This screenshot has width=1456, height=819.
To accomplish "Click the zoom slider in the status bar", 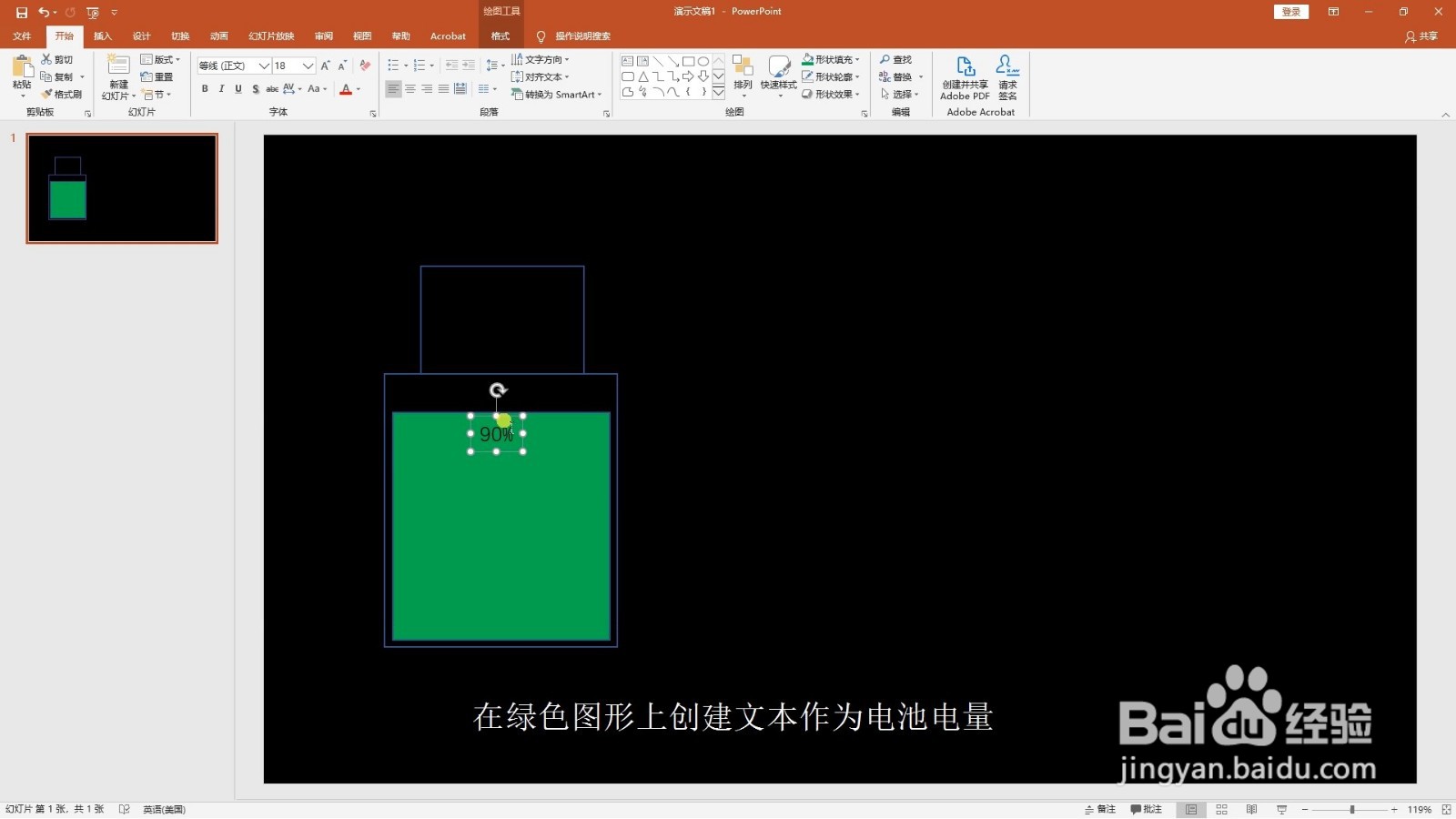I will [x=1351, y=809].
